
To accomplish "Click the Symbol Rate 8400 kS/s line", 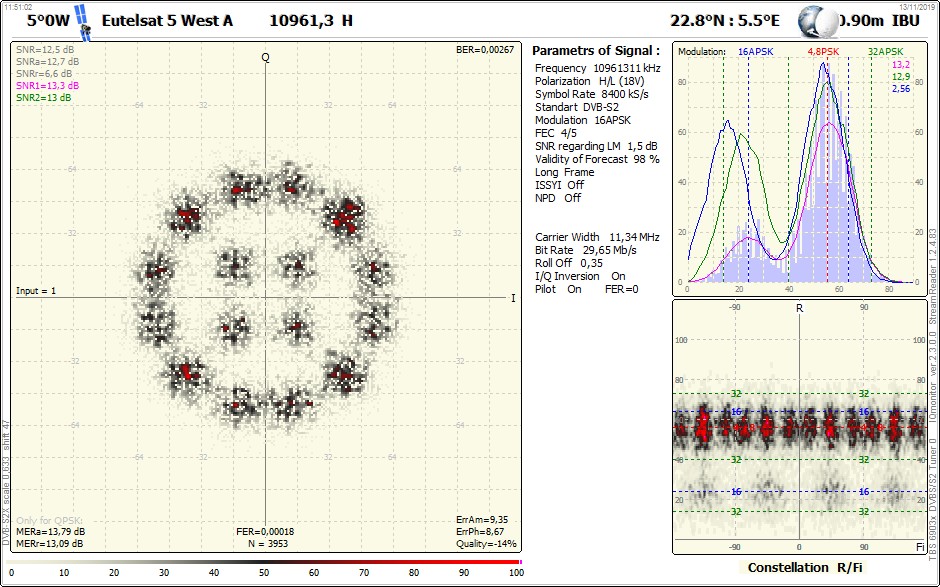I will point(592,94).
